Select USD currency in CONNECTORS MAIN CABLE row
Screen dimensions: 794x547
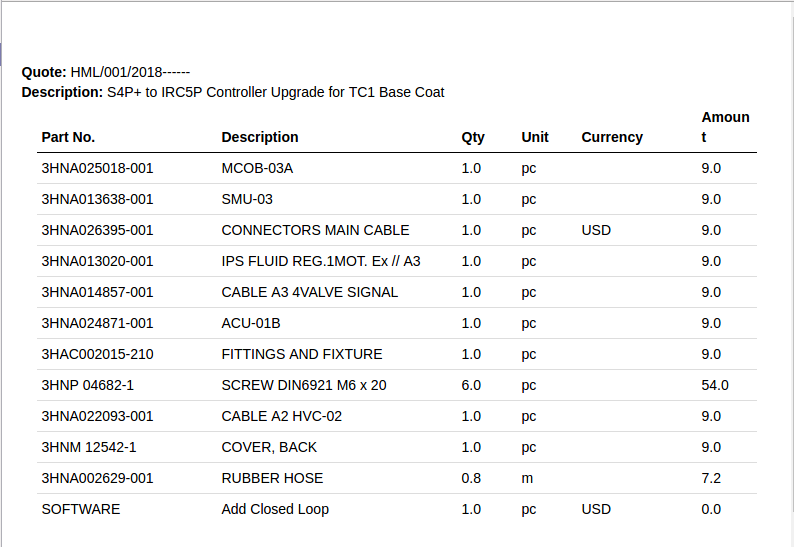coord(596,230)
